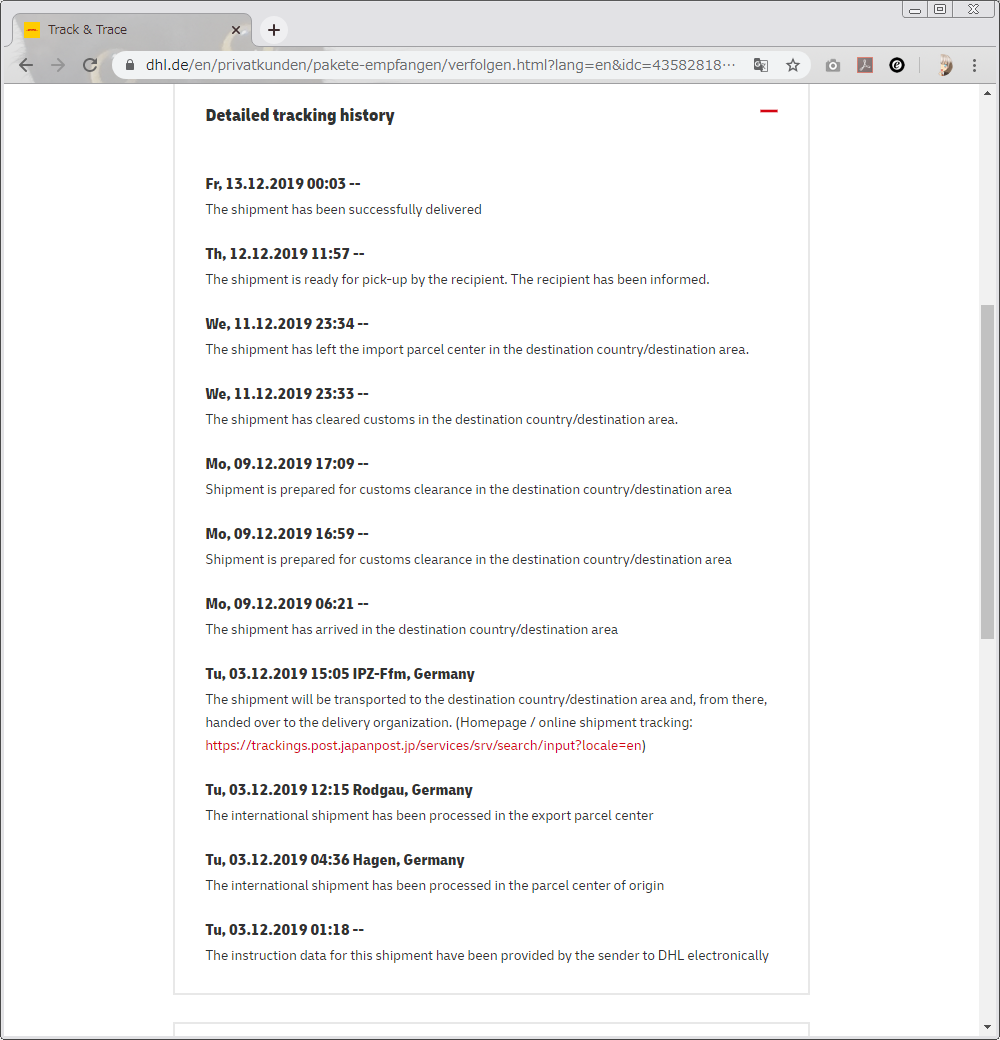Click the camera screenshot extension icon
This screenshot has height=1040, width=1000.
pos(832,65)
